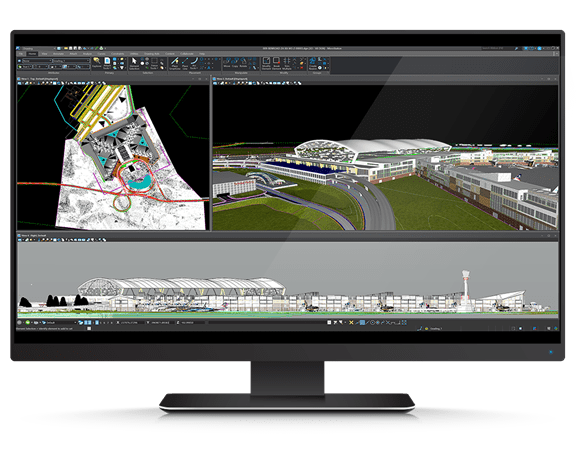Open the Fence Tools button
Screen dimensions: 576x454
[x=154, y=63]
